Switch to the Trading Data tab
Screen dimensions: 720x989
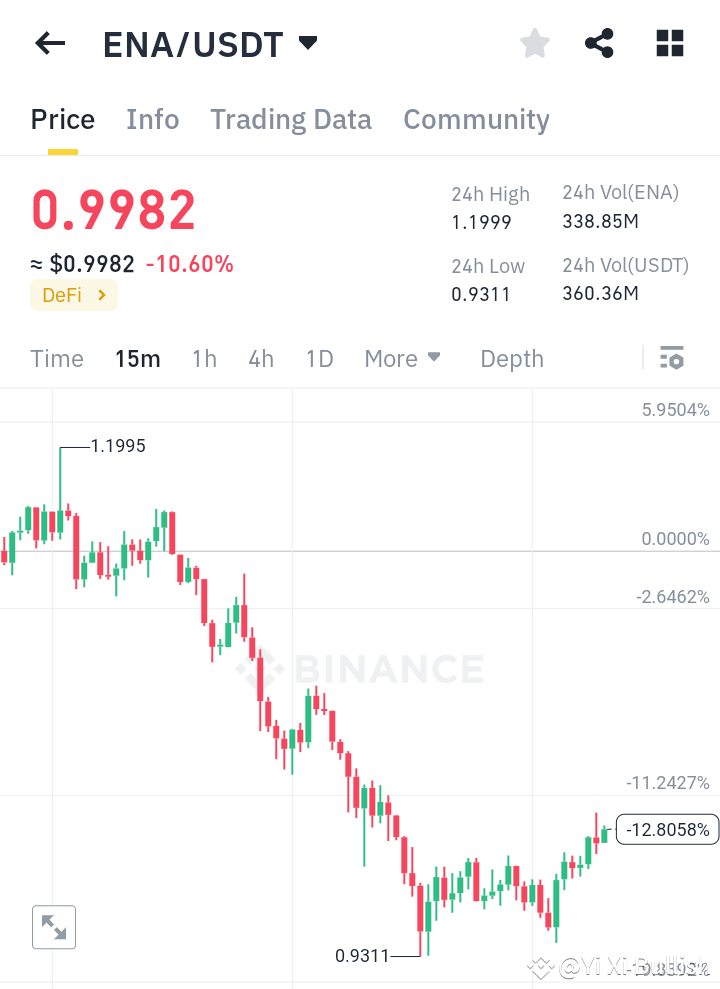click(x=290, y=119)
